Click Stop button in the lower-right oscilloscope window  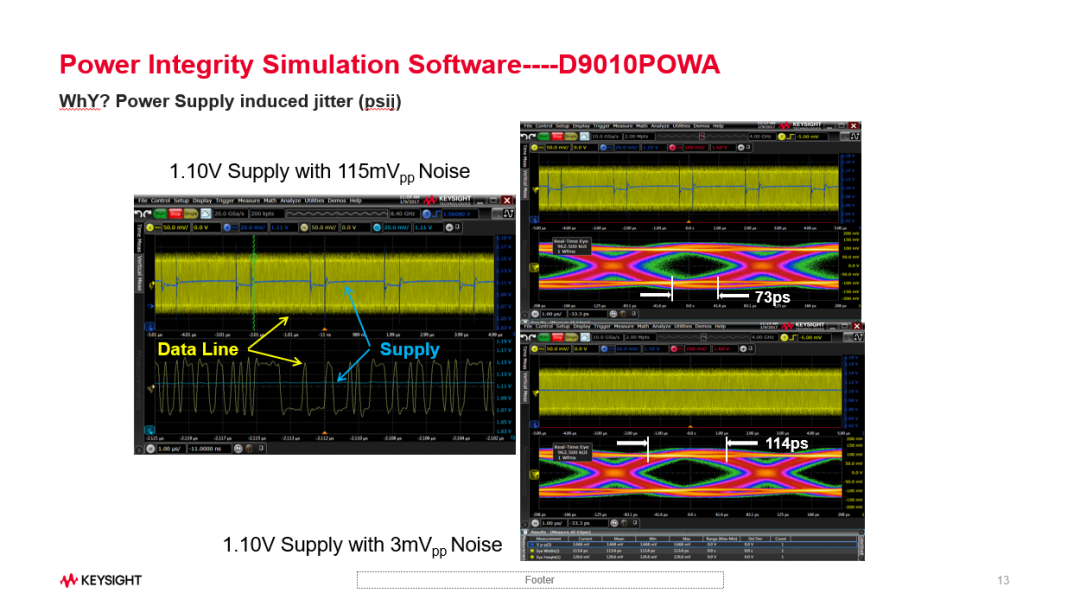557,337
